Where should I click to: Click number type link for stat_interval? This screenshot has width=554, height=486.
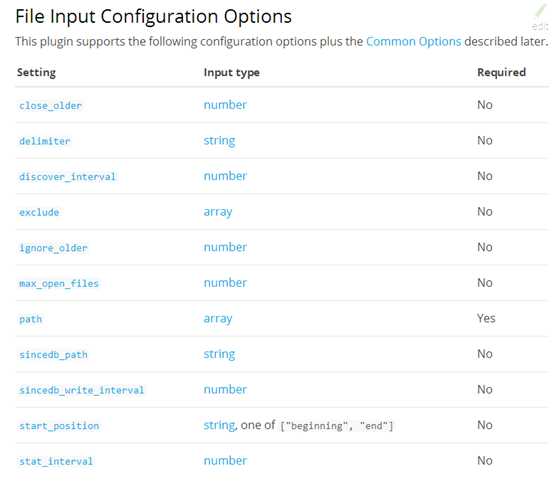click(x=225, y=461)
